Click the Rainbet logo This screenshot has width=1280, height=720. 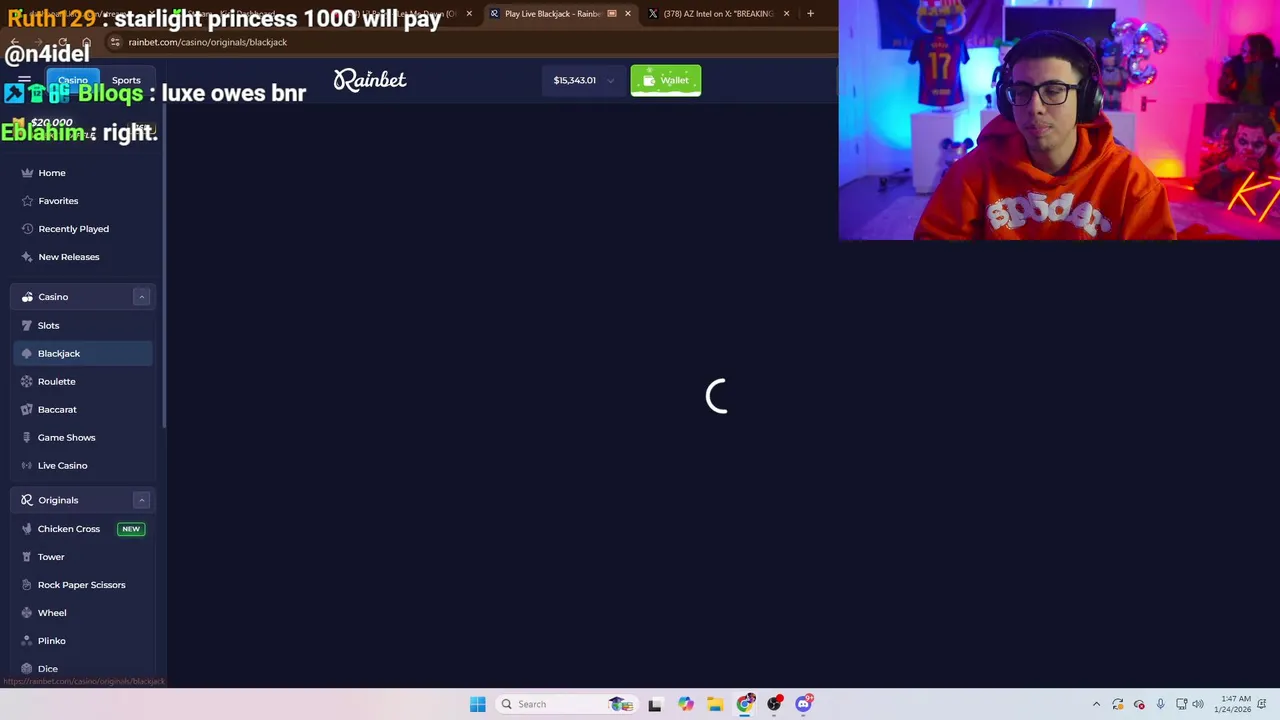pyautogui.click(x=369, y=80)
